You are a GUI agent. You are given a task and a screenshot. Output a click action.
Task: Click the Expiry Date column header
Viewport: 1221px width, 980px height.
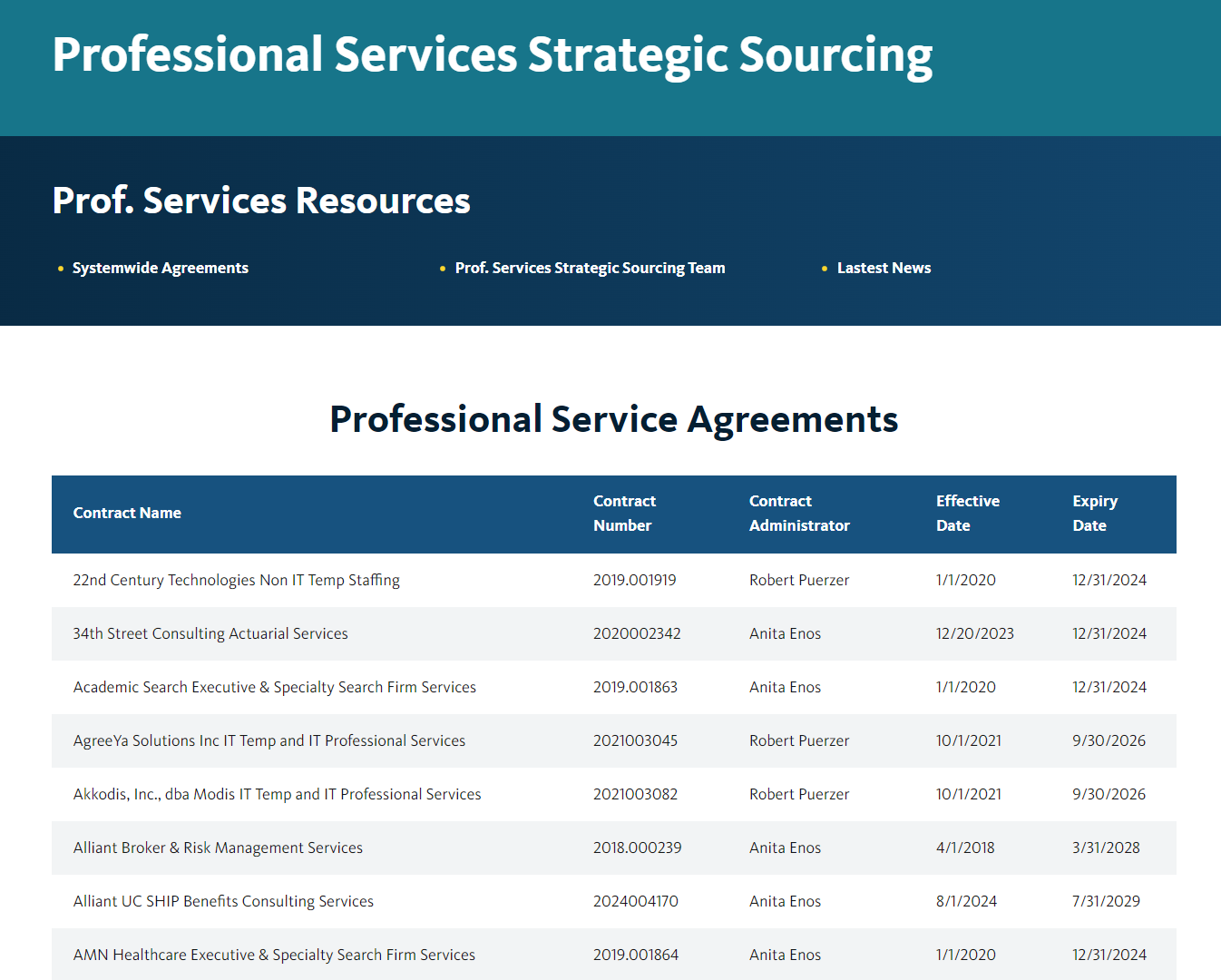(1095, 513)
